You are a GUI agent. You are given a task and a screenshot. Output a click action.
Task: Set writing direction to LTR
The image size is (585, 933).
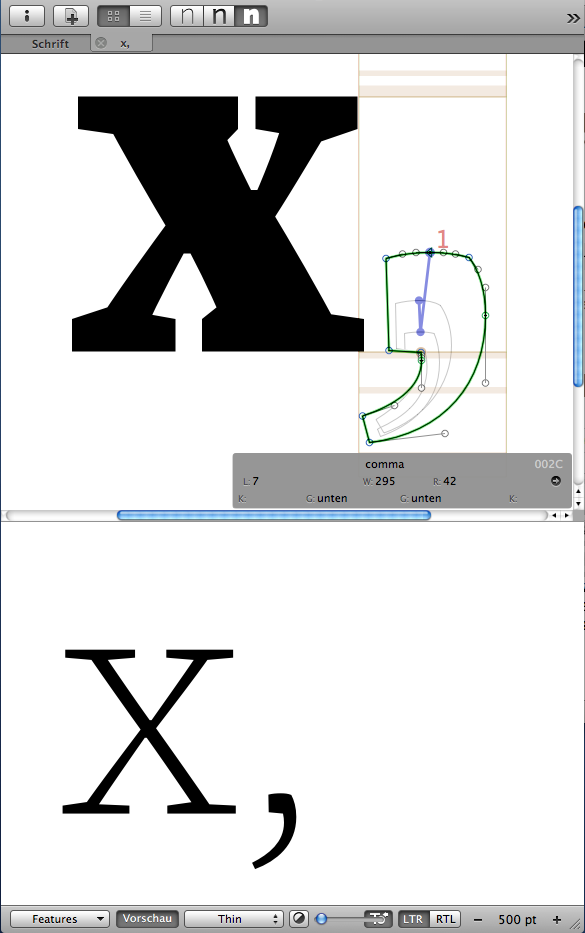pyautogui.click(x=413, y=919)
